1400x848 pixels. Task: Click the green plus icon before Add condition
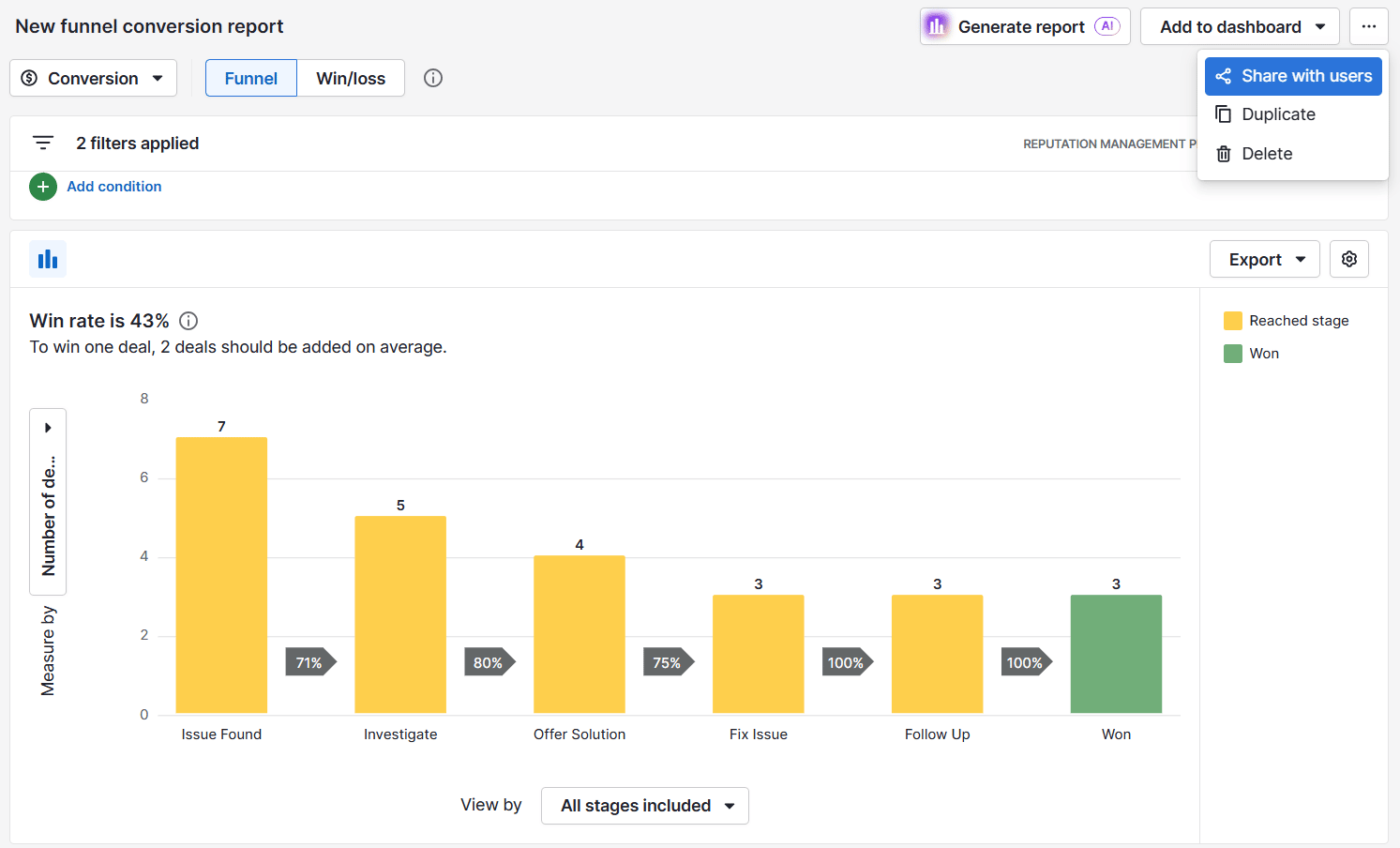(x=43, y=187)
